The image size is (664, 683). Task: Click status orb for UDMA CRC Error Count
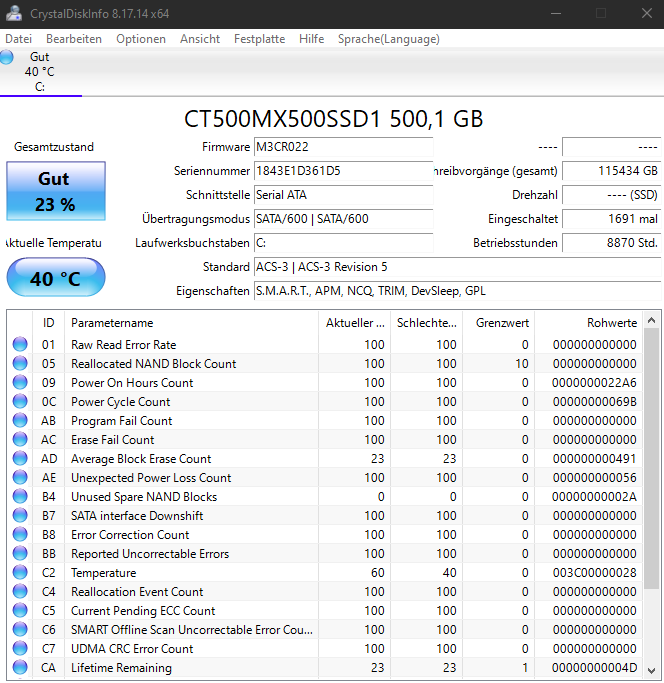coord(20,649)
